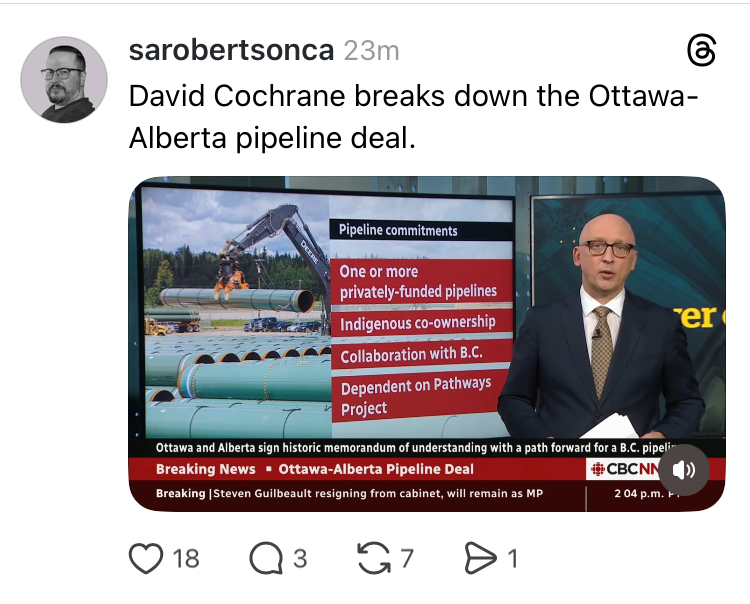750x604 pixels.
Task: Open the Threads logo icon
Action: coord(701,50)
